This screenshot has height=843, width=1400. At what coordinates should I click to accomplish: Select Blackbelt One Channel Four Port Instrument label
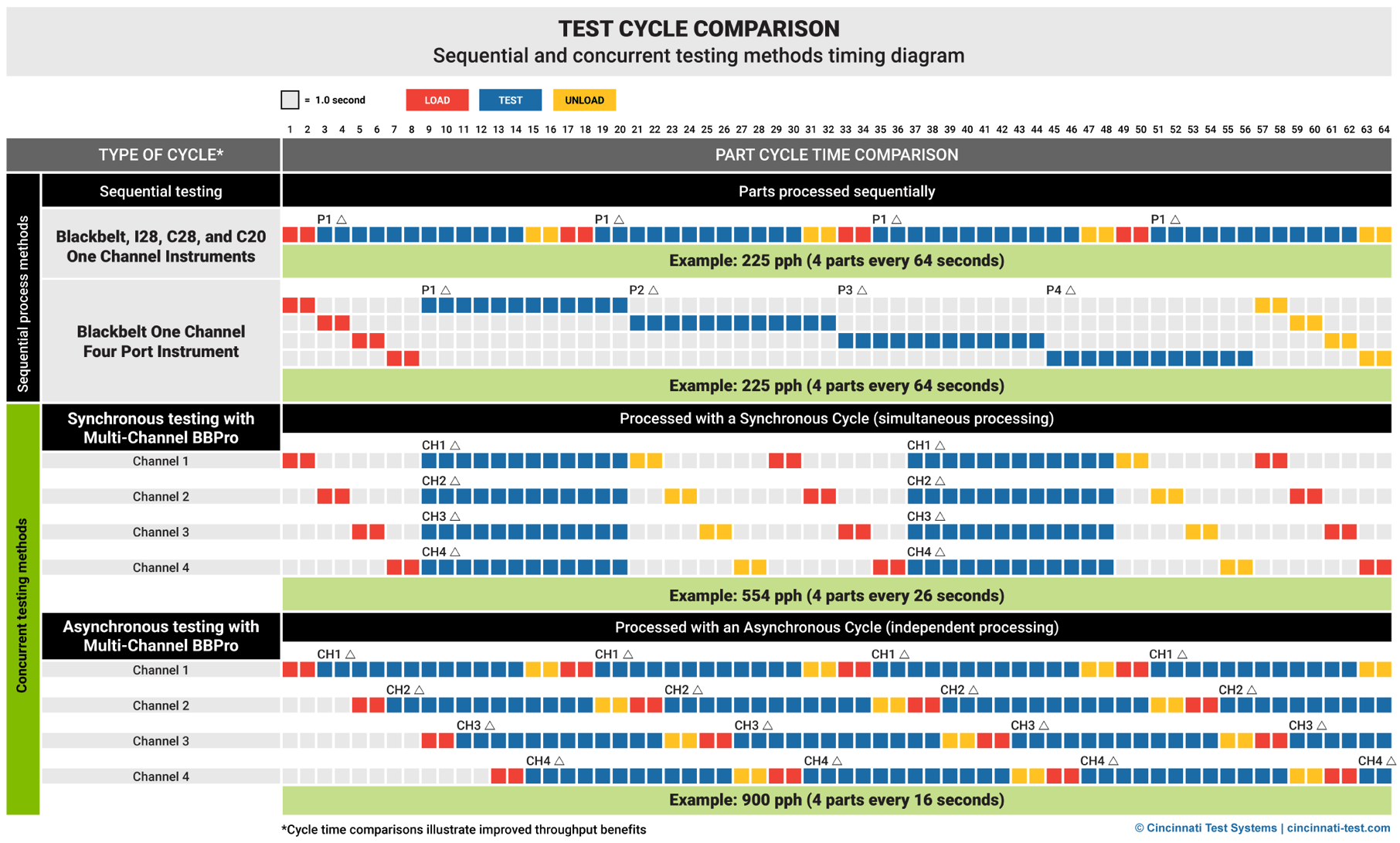[x=161, y=342]
